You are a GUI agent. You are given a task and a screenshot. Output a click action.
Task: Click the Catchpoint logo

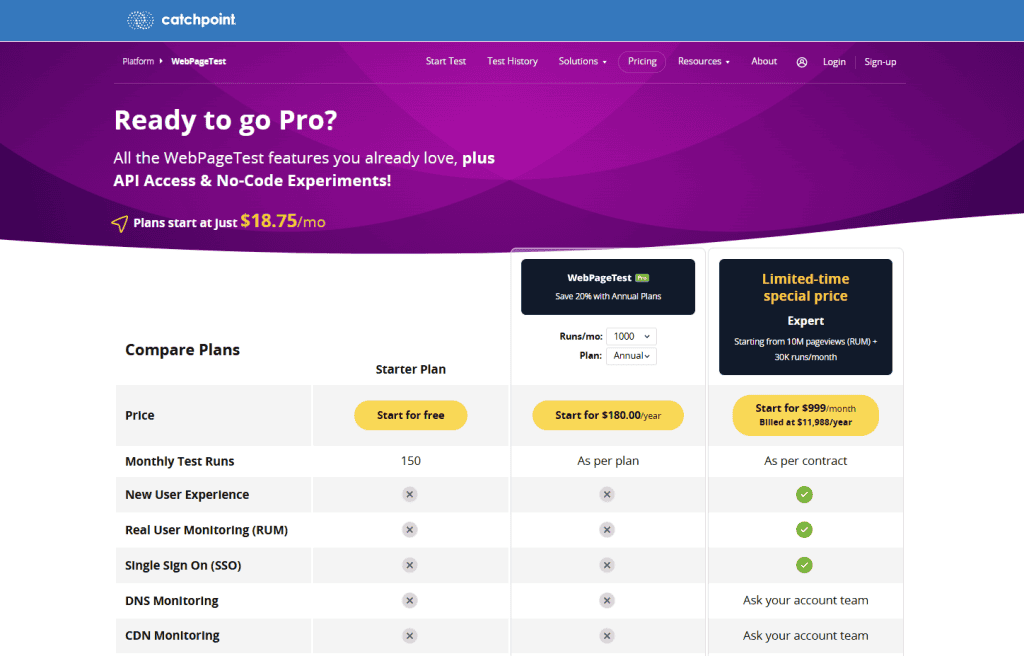tap(182, 20)
